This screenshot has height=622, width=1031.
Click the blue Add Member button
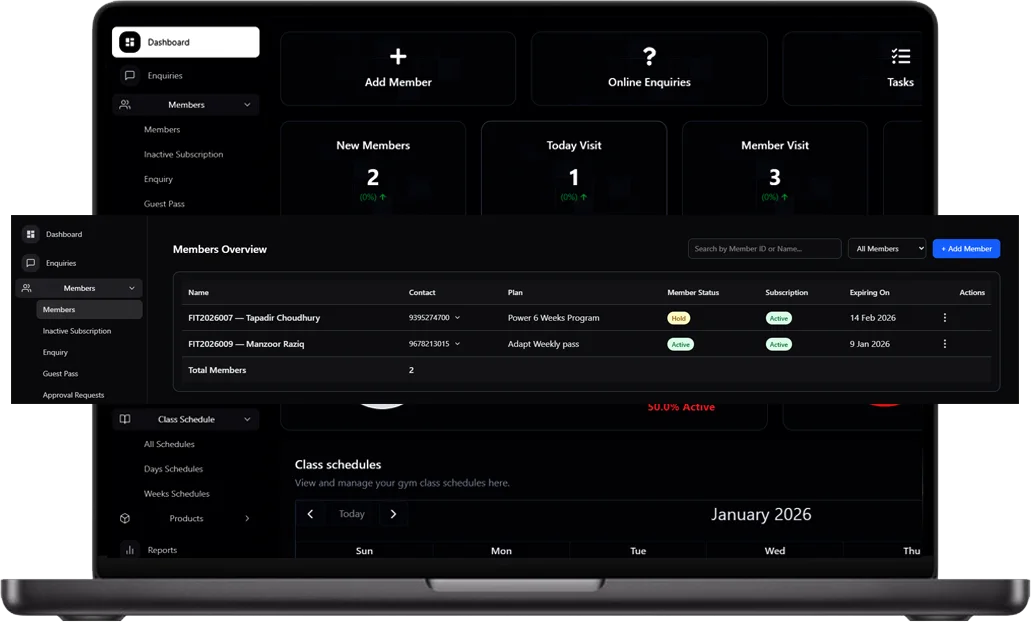[x=966, y=249]
